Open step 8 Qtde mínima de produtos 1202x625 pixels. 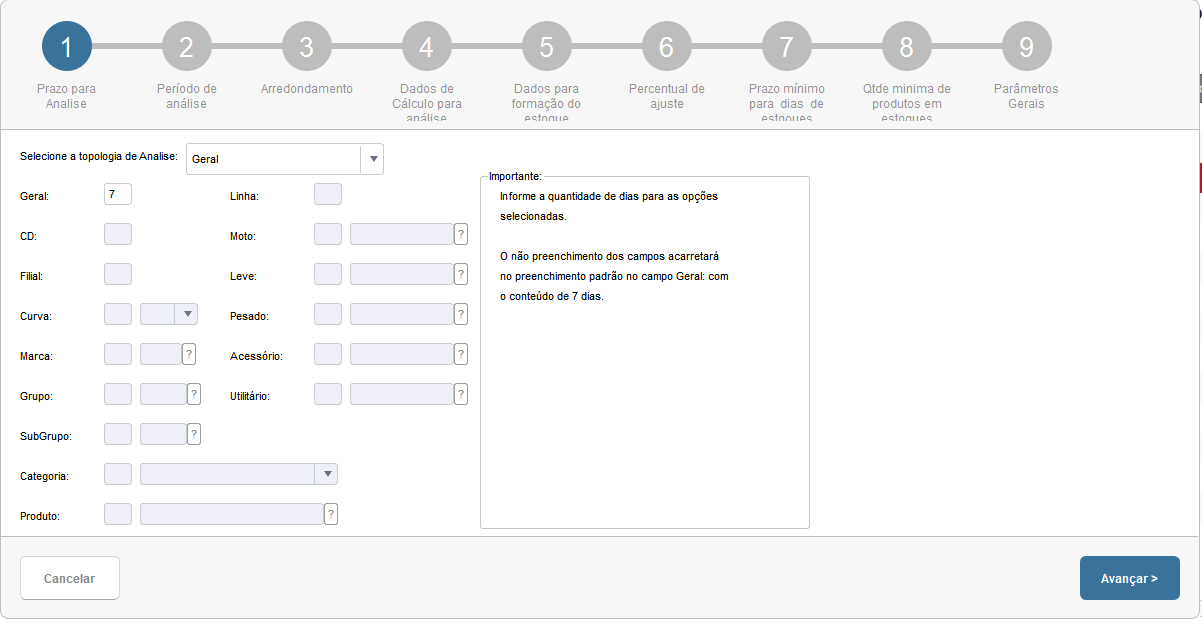(x=907, y=46)
